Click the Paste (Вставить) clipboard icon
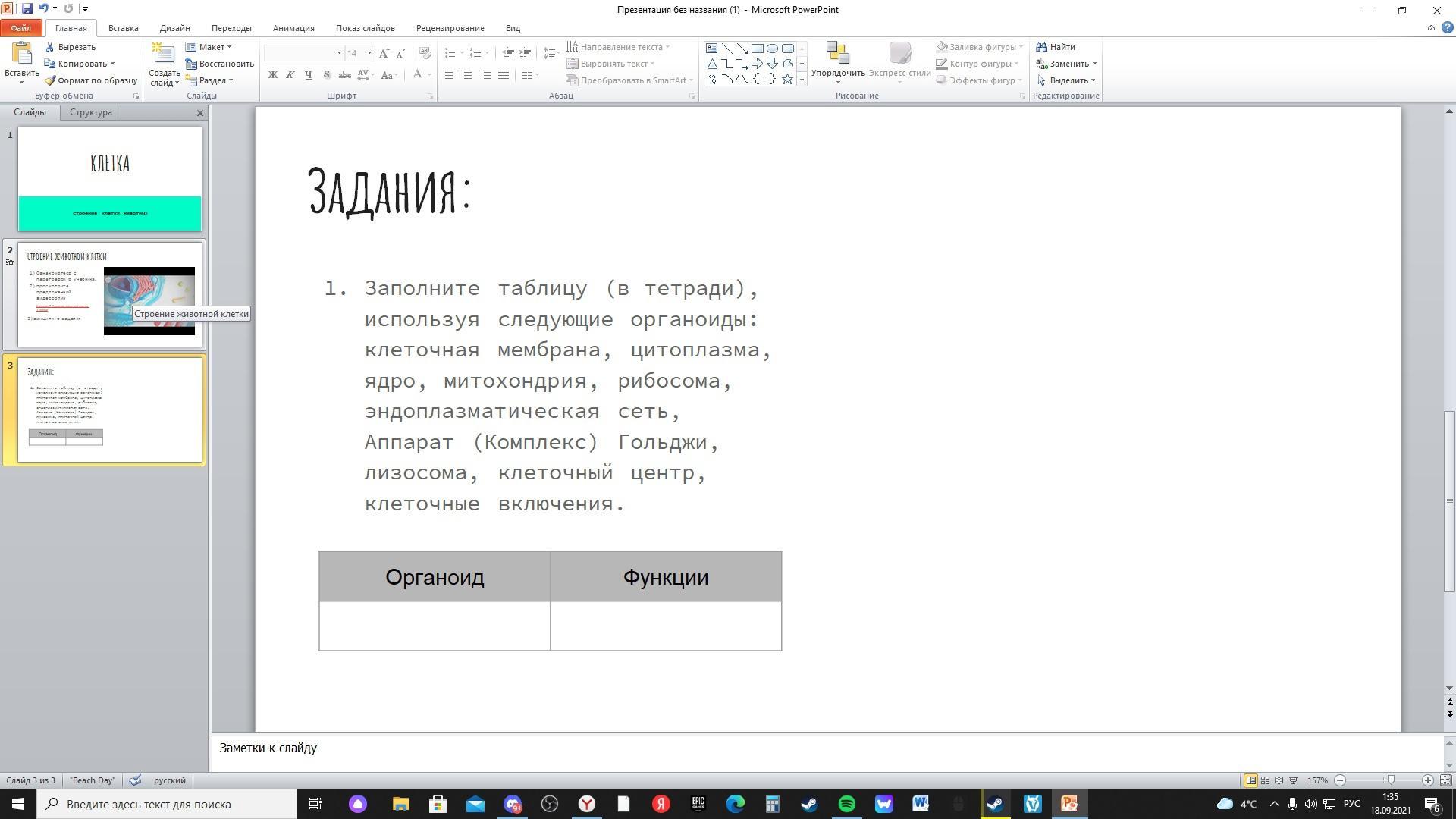The width and height of the screenshot is (1456, 819). pos(21,55)
